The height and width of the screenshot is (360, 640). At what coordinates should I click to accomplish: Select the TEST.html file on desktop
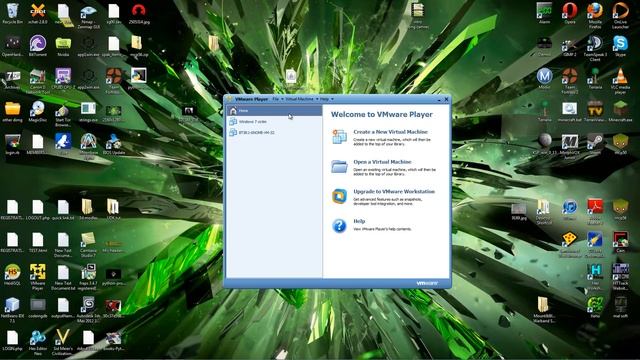pyautogui.click(x=38, y=242)
